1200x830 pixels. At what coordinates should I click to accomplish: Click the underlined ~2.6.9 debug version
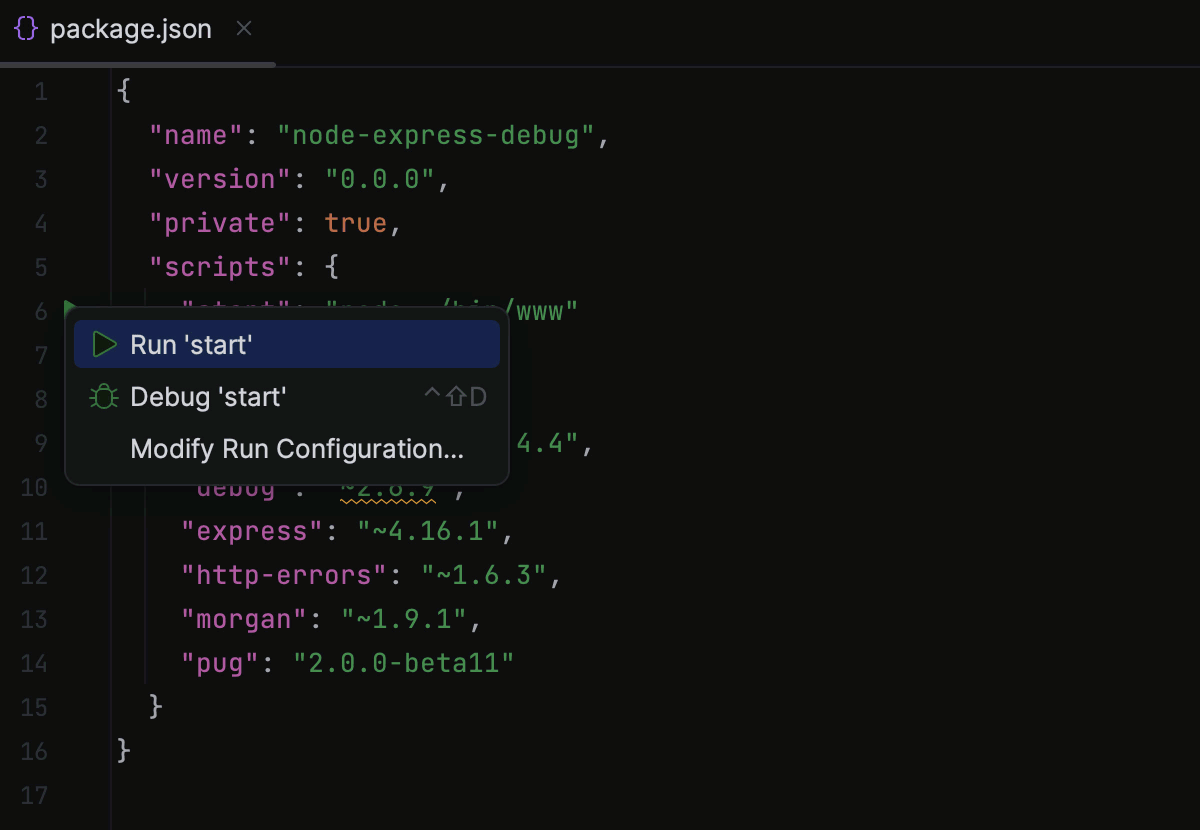388,487
